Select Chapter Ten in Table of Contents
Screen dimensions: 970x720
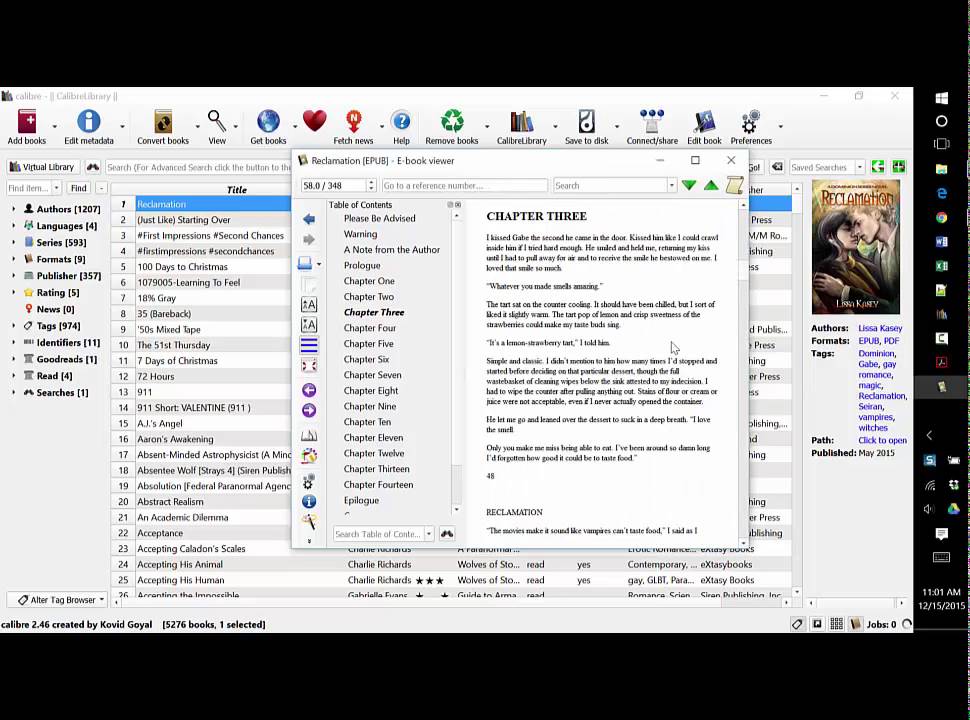coord(367,422)
